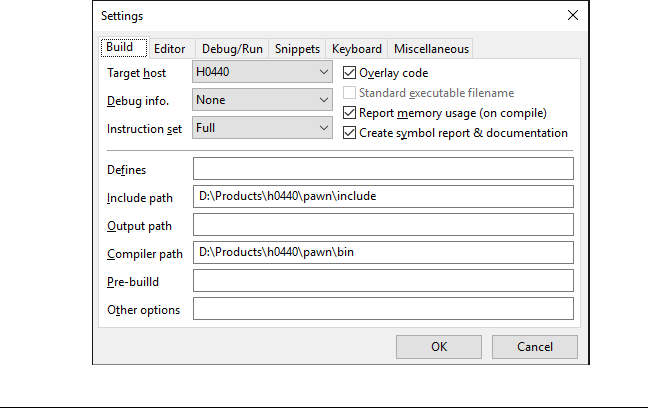
Task: Switch to the Editor tab
Action: pyautogui.click(x=170, y=49)
